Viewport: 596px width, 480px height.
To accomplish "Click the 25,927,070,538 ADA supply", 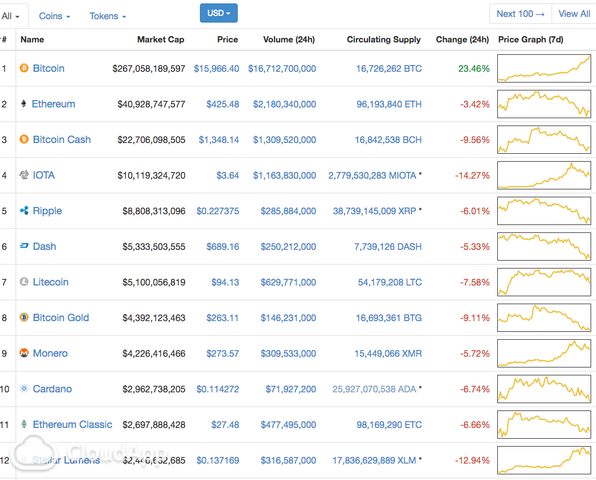I will [374, 389].
